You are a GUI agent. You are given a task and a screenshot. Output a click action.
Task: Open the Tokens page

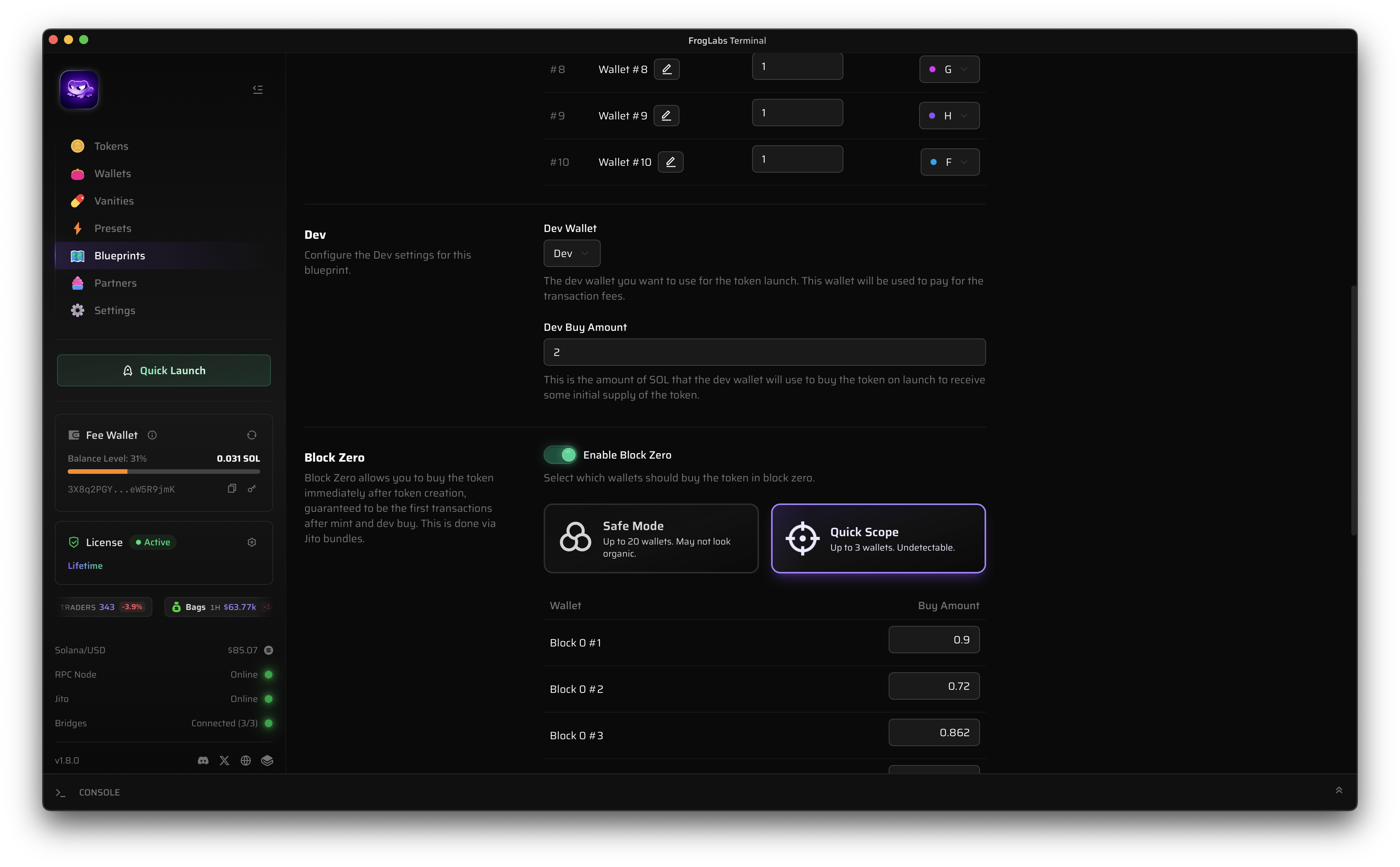click(x=164, y=146)
